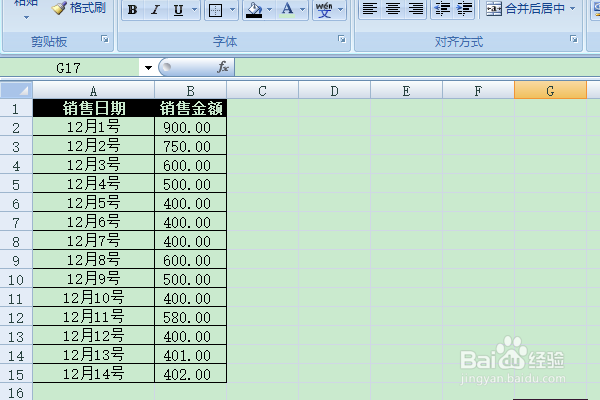Apply font color A icon

click(x=287, y=10)
